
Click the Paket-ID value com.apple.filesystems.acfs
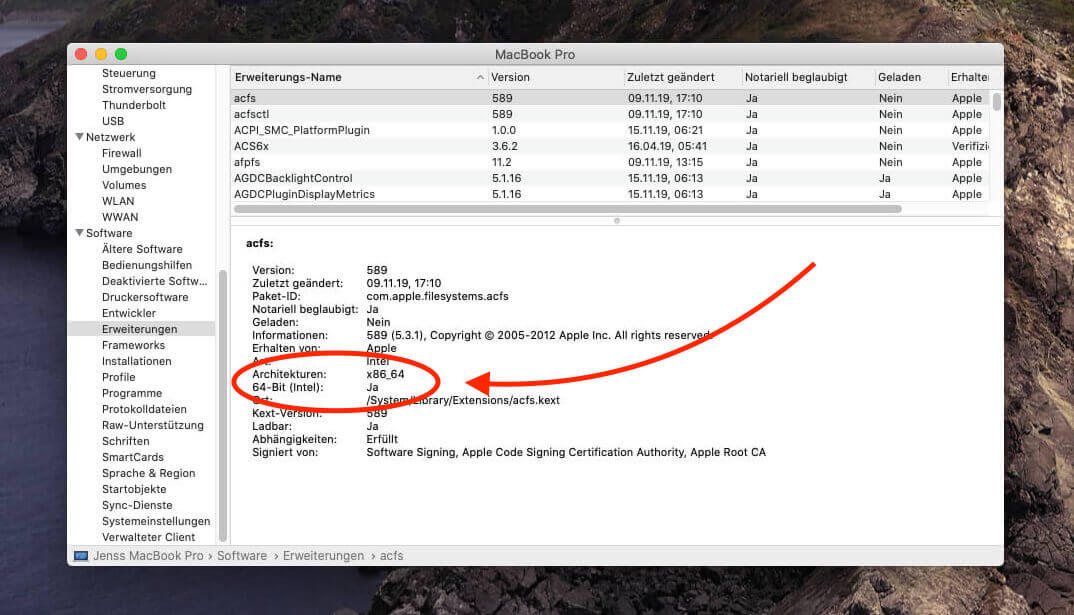(438, 297)
